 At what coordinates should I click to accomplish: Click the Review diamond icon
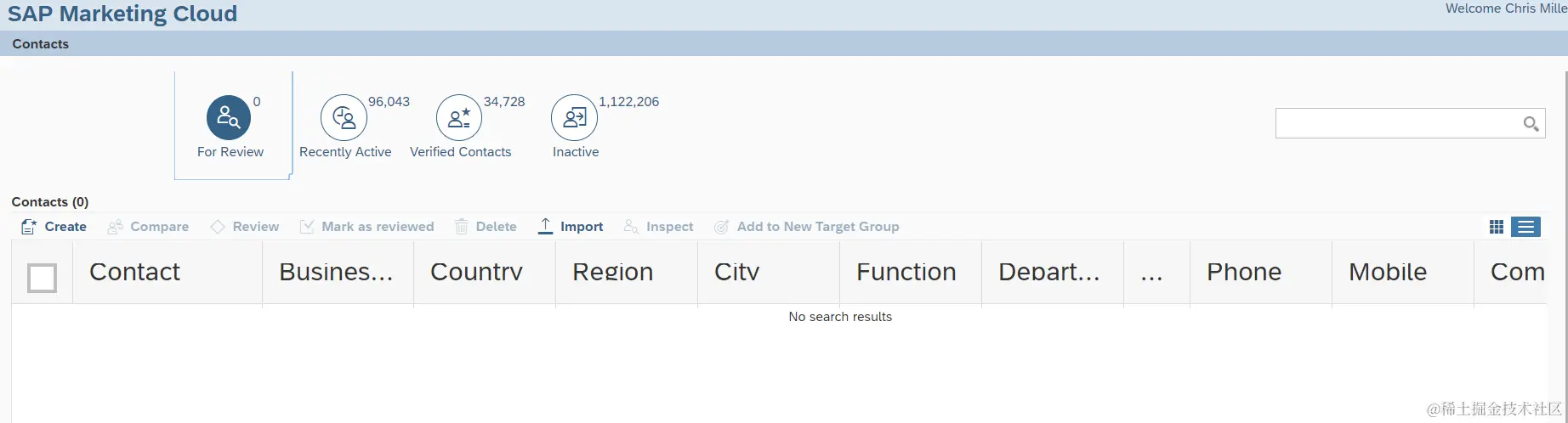[218, 227]
